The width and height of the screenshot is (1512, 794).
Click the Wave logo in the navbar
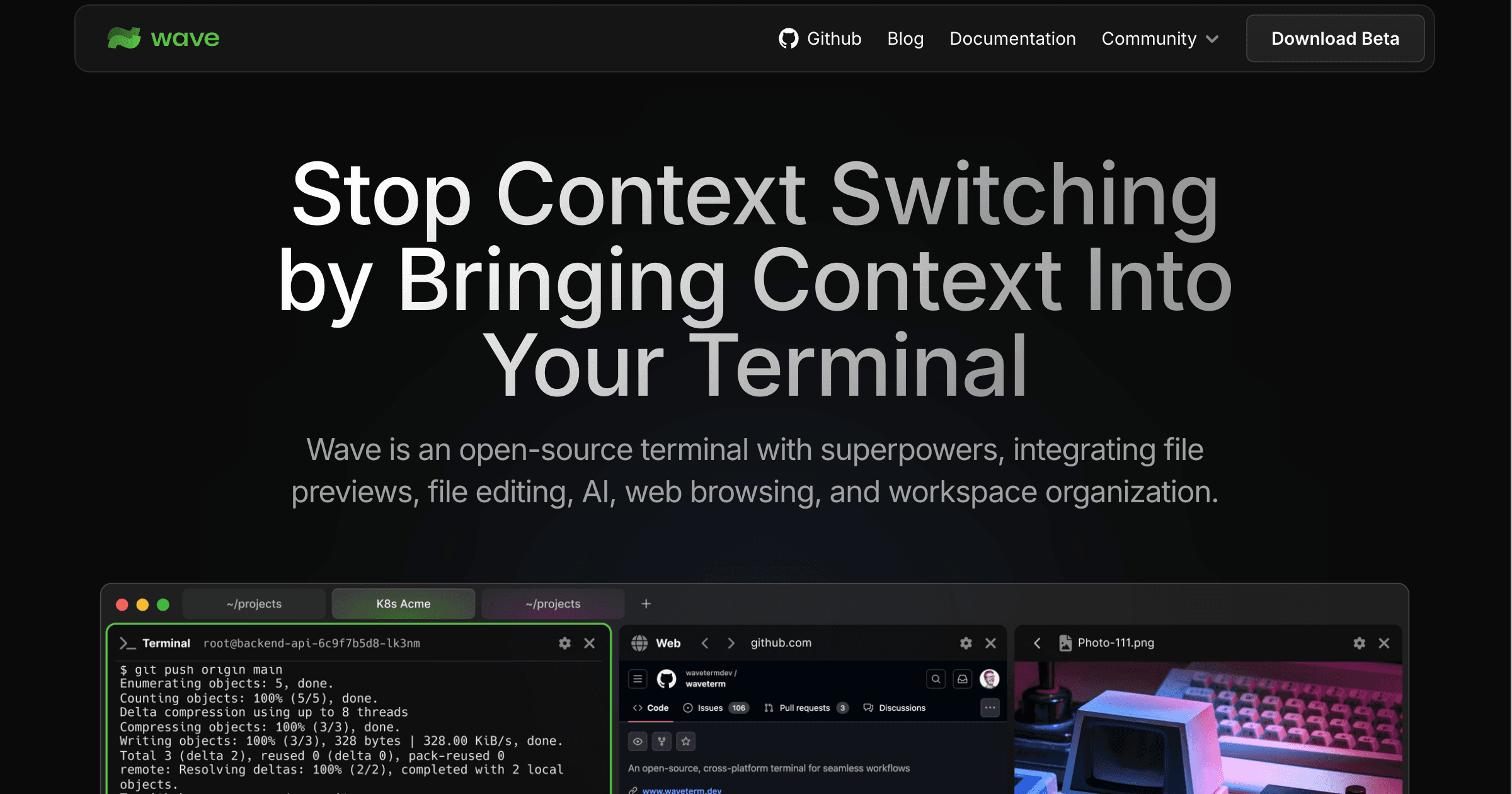tap(163, 38)
